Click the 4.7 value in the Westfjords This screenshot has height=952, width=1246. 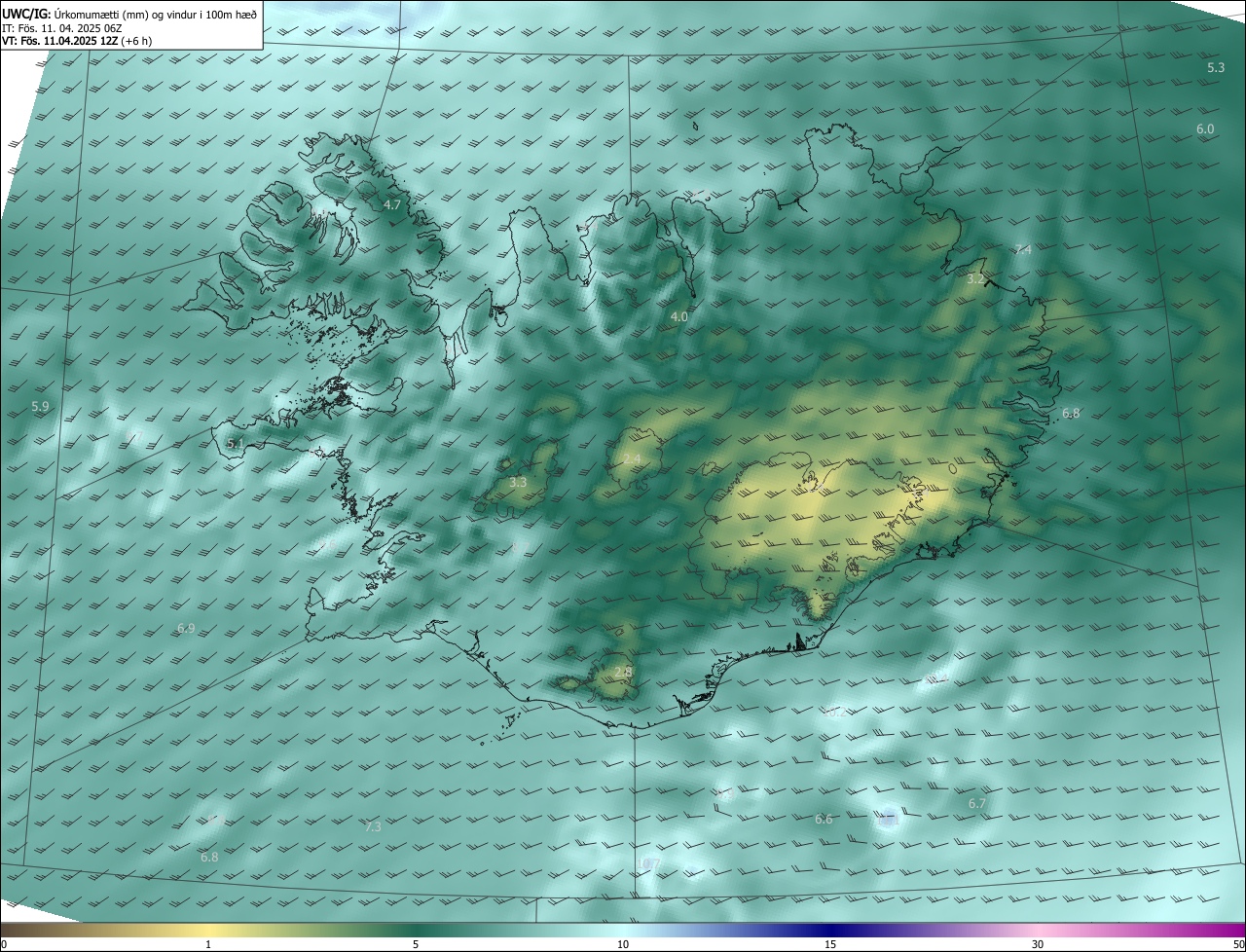(392, 204)
